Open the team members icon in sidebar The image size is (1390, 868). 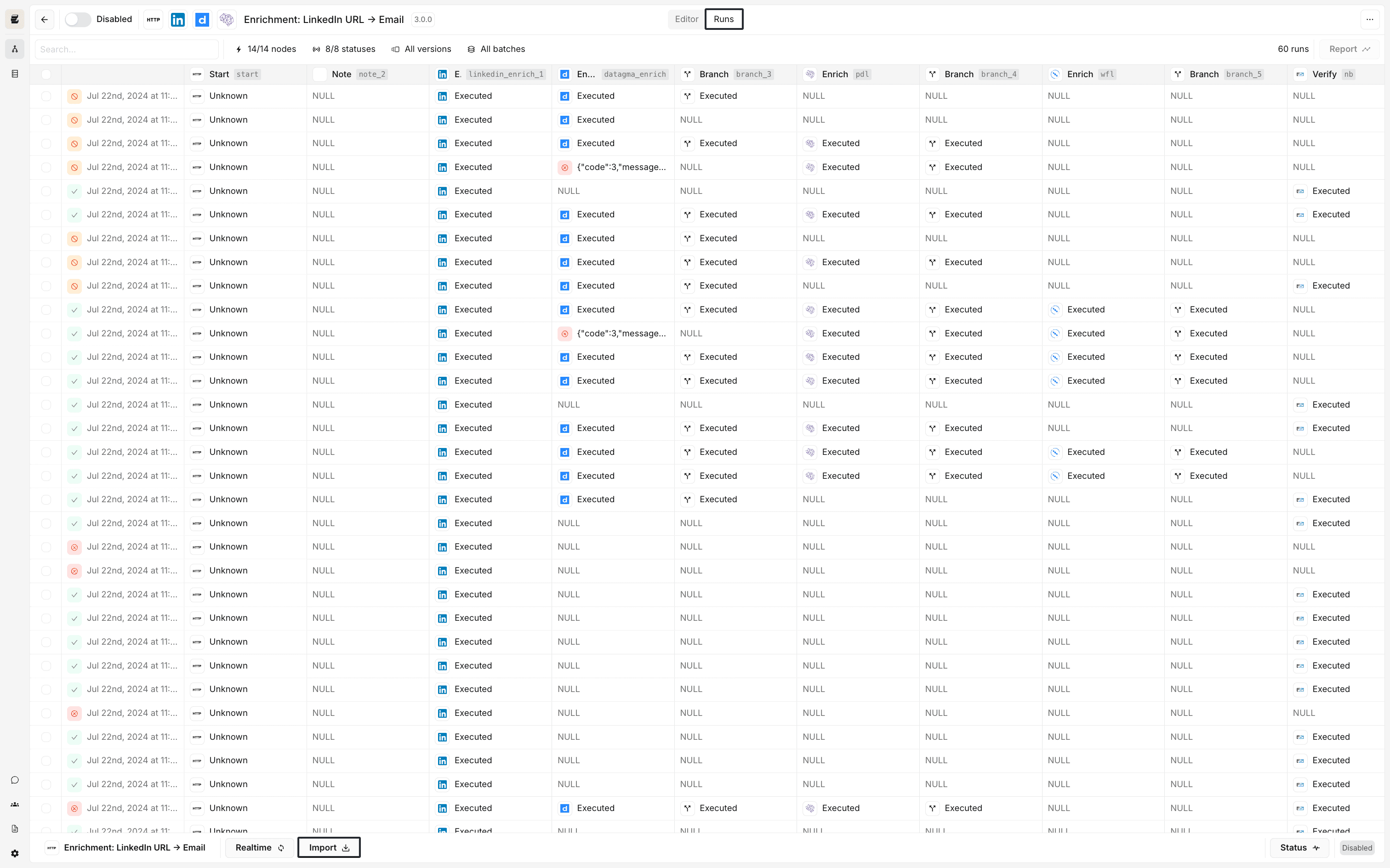[x=15, y=804]
